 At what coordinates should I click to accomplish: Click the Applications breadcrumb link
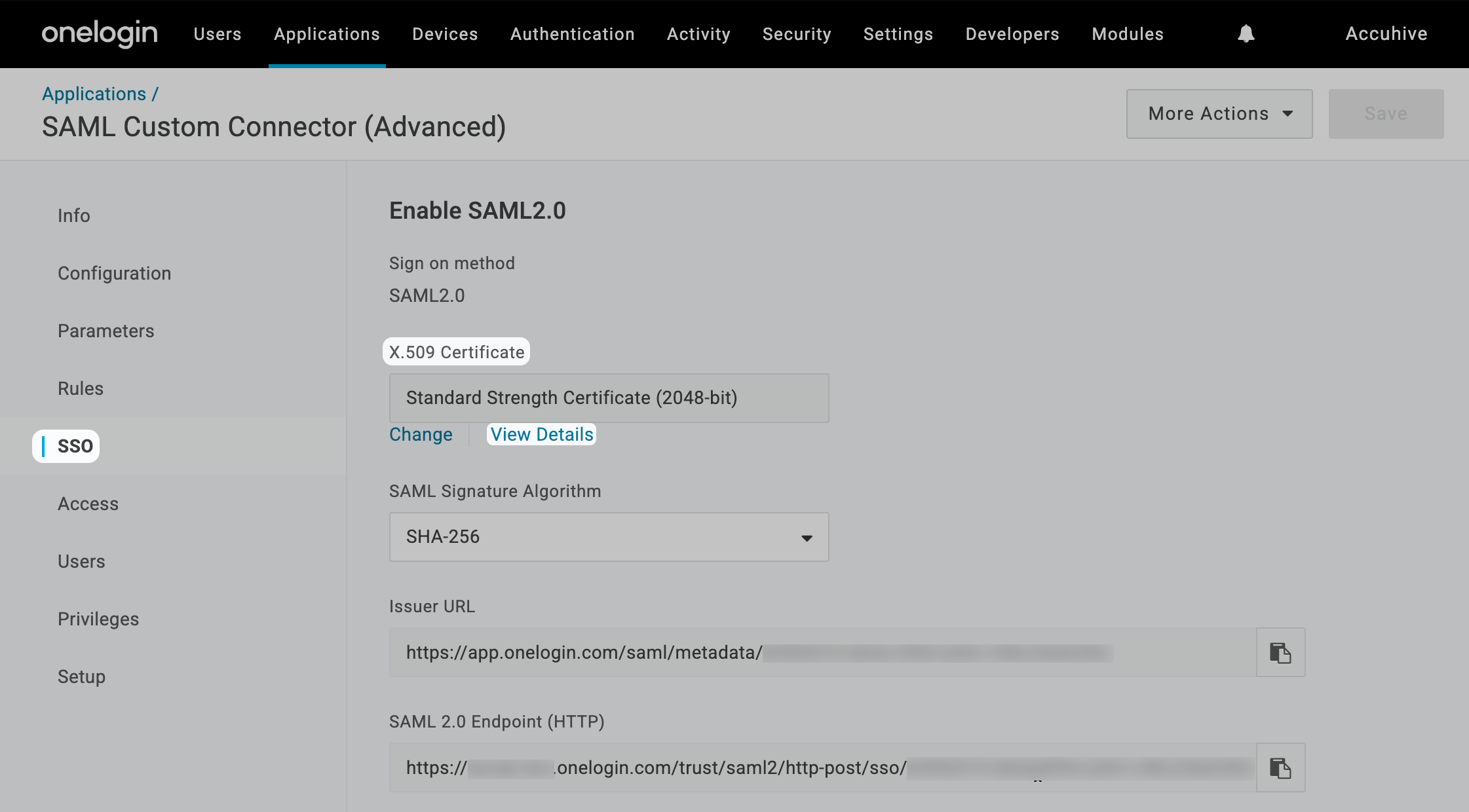click(94, 94)
